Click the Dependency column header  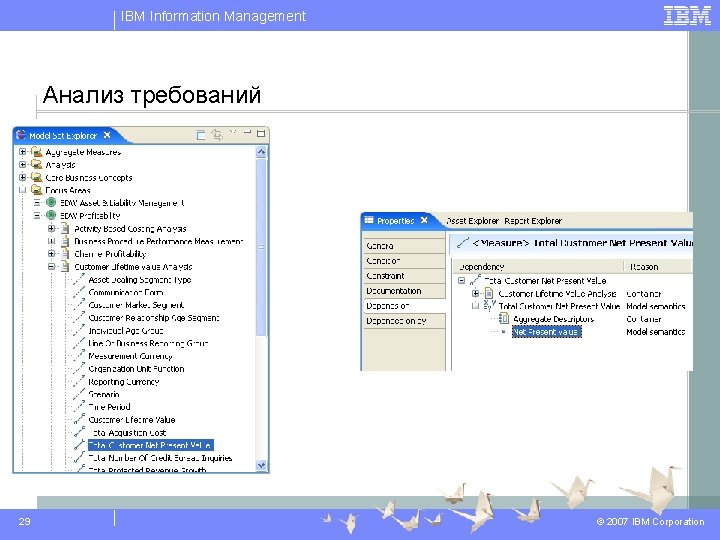(x=538, y=266)
